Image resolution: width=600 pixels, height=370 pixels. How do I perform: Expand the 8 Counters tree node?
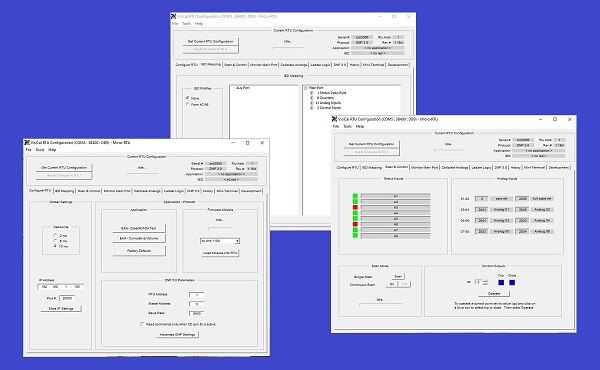coord(311,98)
